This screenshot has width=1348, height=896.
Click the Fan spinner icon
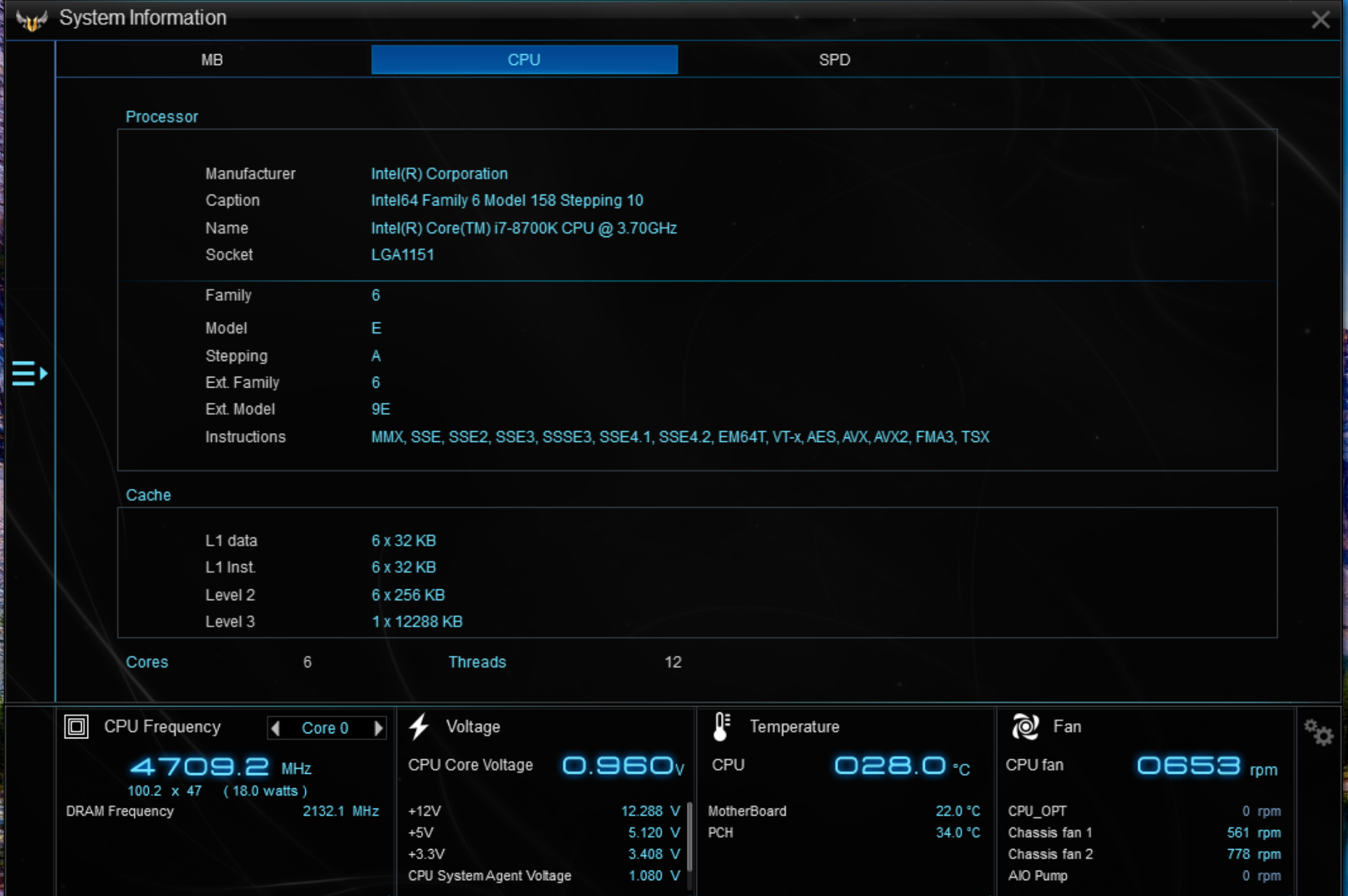(1025, 727)
